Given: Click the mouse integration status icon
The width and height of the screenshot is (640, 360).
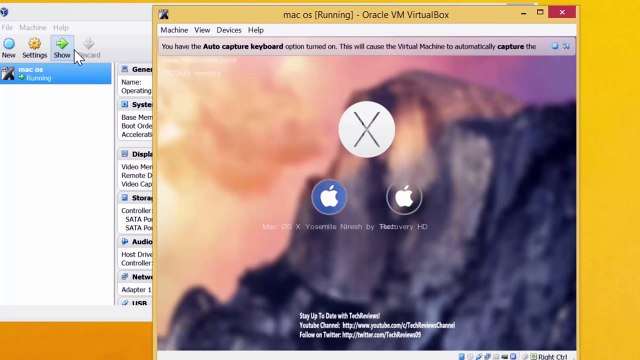Looking at the screenshot, I should pyautogui.click(x=525, y=356).
